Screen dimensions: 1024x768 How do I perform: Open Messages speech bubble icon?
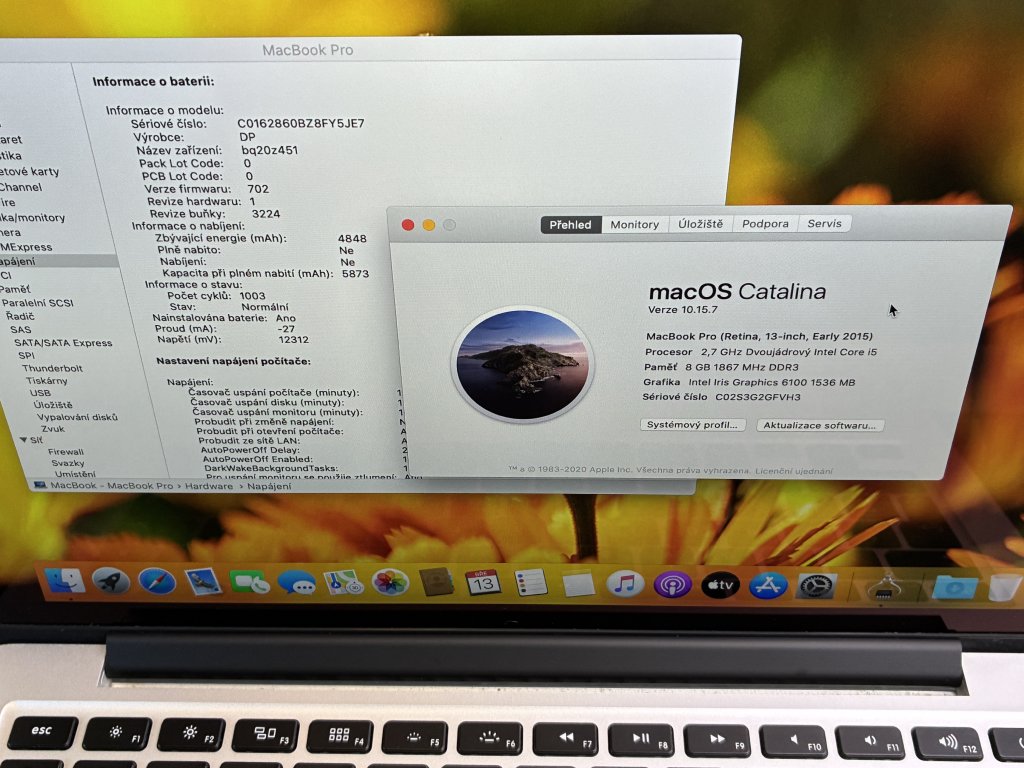(296, 581)
